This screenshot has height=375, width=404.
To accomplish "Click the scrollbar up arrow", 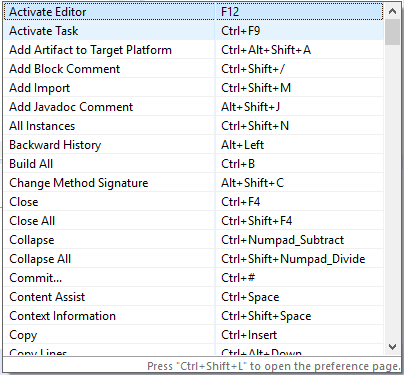I will click(x=392, y=11).
